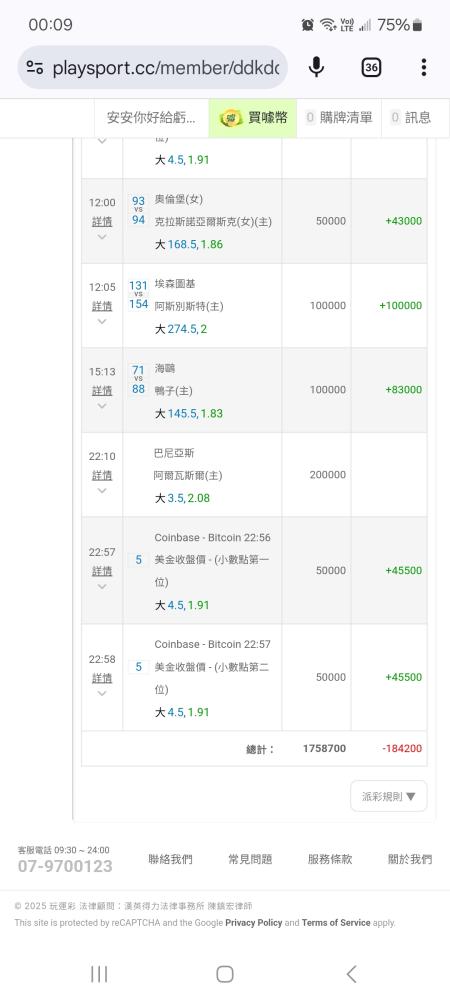Open the 聯絡我們 footer link
Image resolution: width=450 pixels, height=1000 pixels.
(x=170, y=859)
